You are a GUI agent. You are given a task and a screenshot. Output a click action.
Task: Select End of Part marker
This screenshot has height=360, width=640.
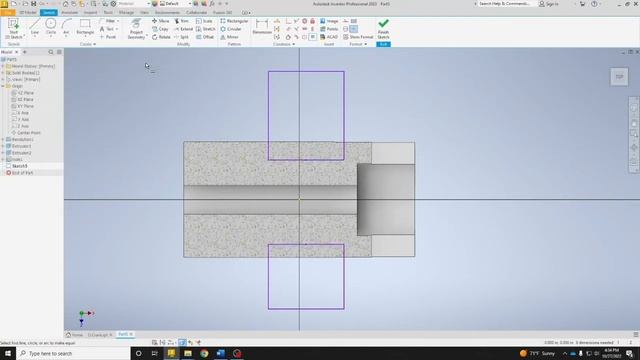(20, 173)
